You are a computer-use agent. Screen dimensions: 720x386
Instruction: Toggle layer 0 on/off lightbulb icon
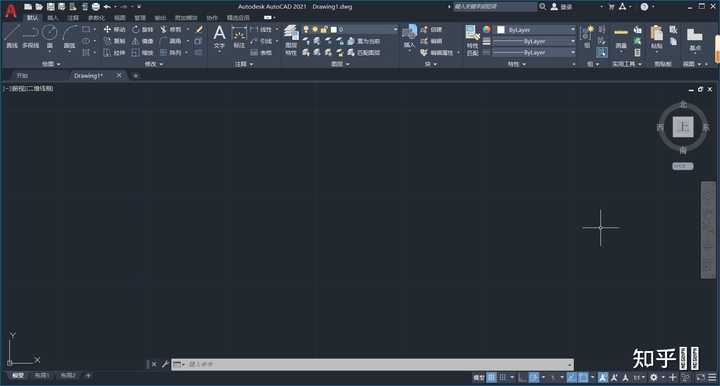coord(306,29)
